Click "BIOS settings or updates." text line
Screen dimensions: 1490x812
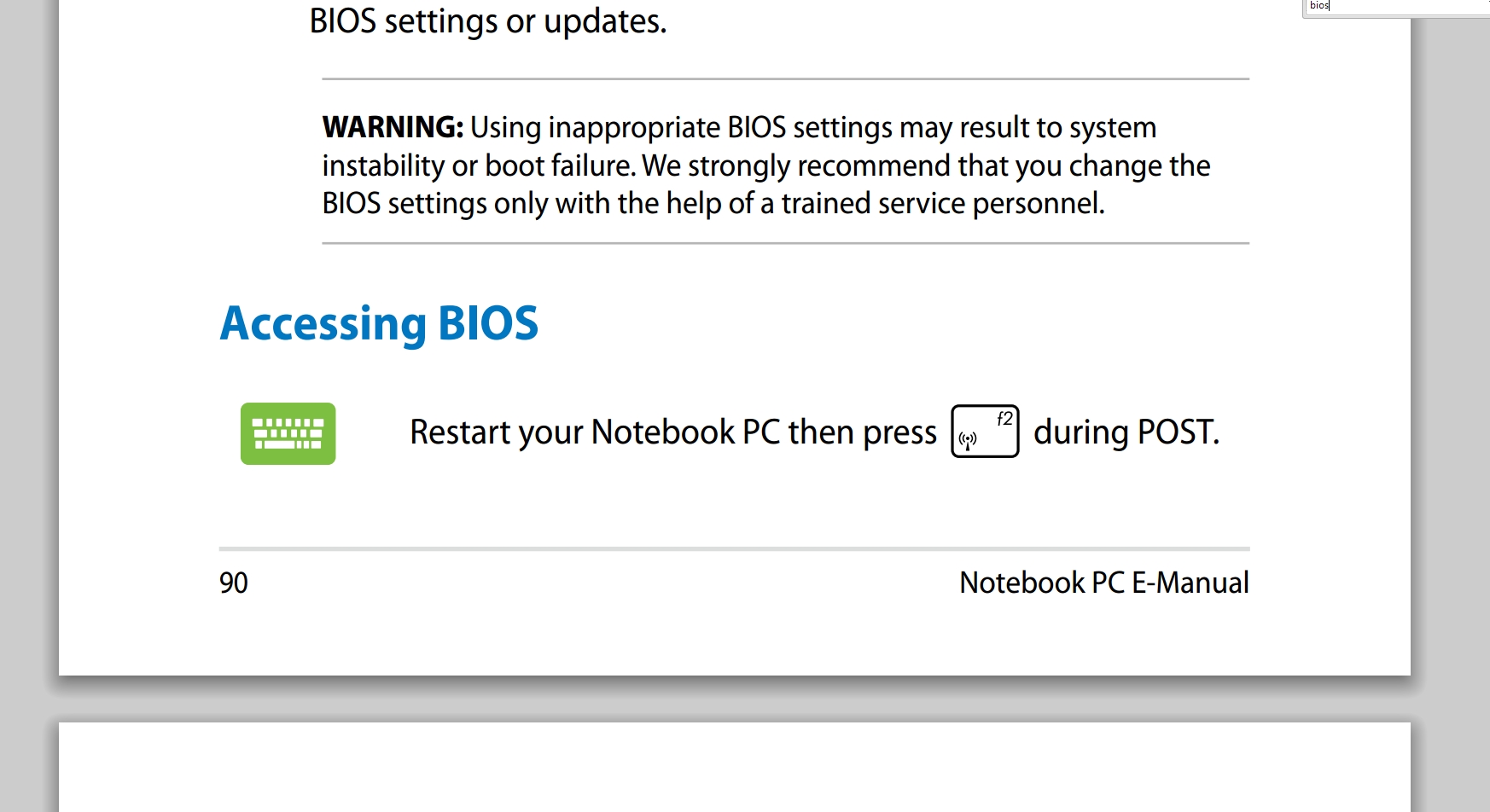point(487,21)
